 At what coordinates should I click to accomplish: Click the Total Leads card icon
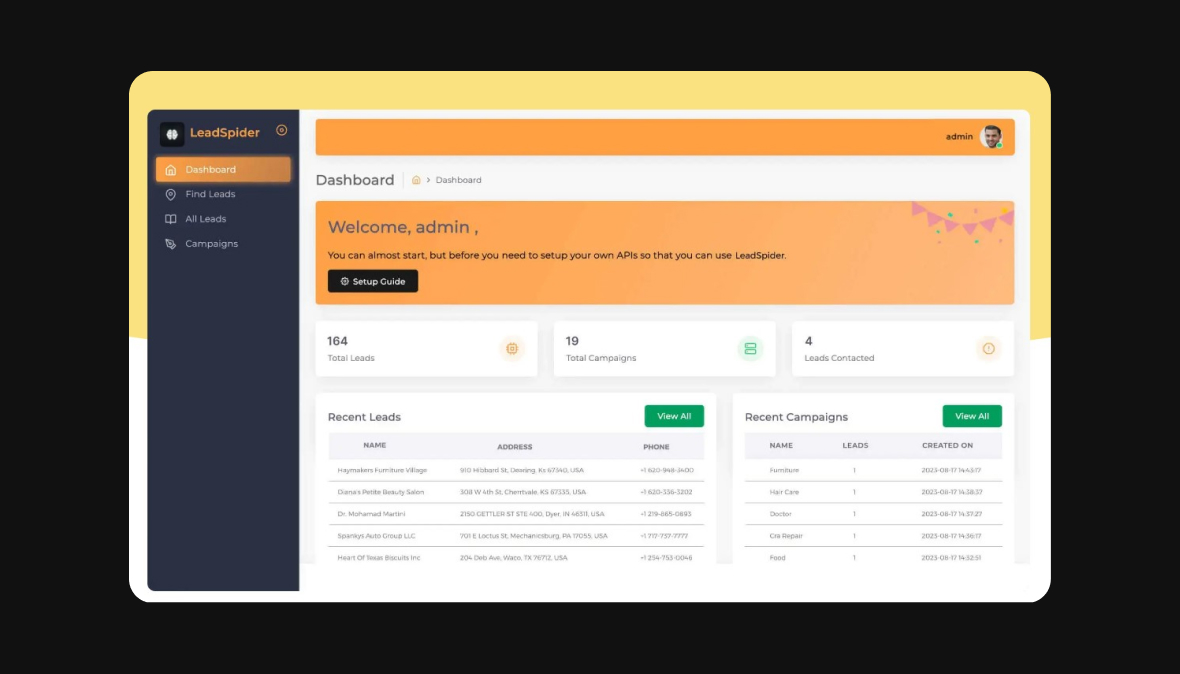coord(512,349)
